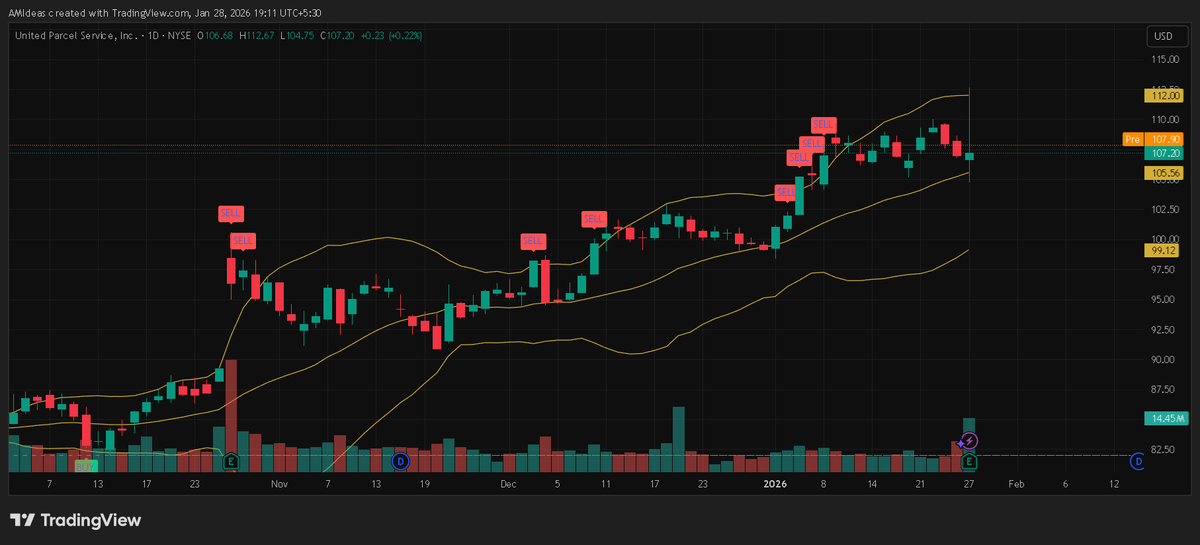
Task: Click the tall red October volume bar
Action: click(231, 415)
